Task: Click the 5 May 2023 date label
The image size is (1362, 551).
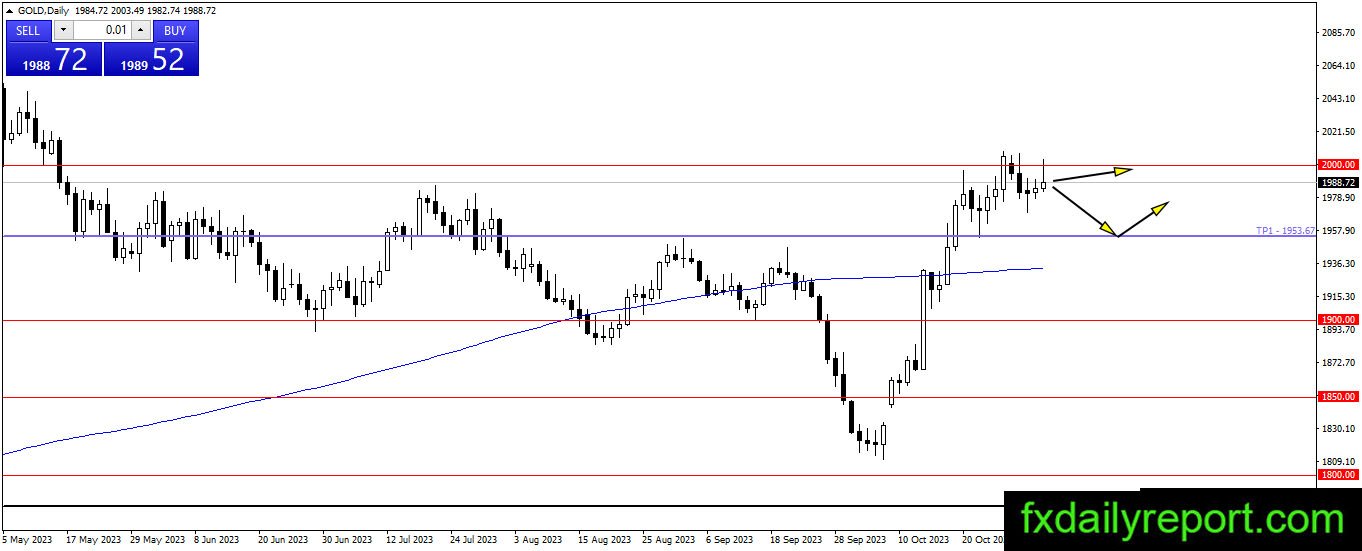Action: pos(29,540)
